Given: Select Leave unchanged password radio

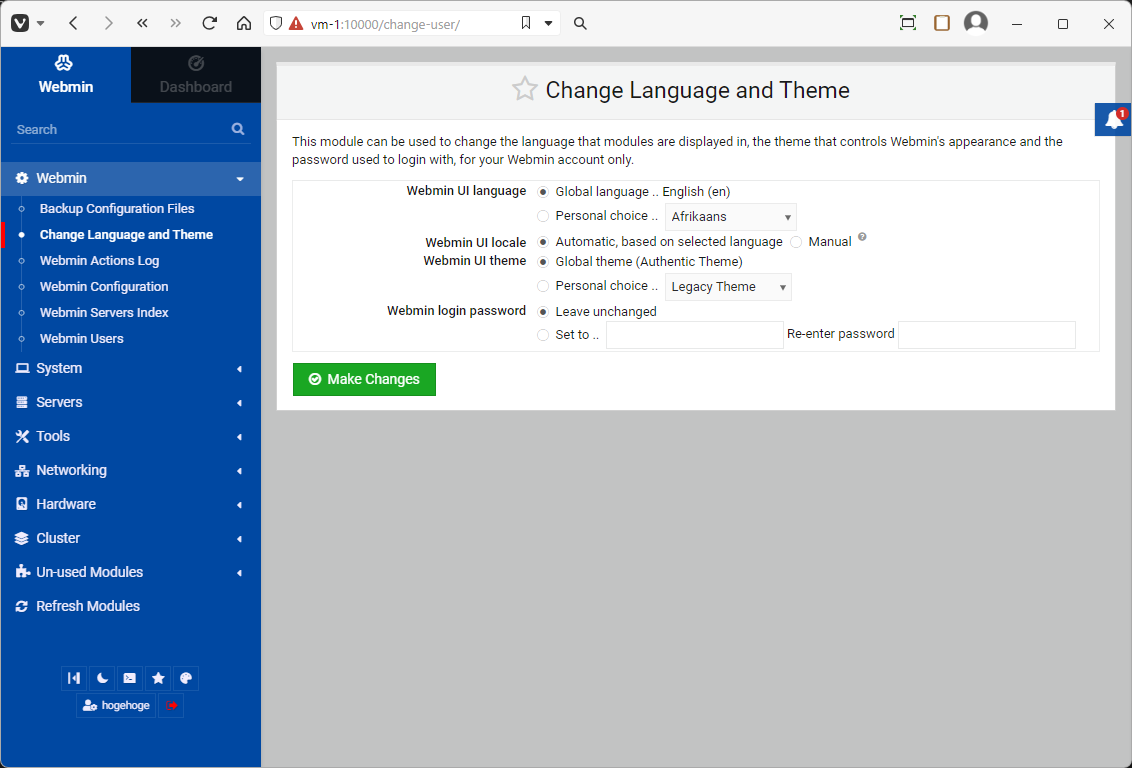Looking at the screenshot, I should 543,312.
